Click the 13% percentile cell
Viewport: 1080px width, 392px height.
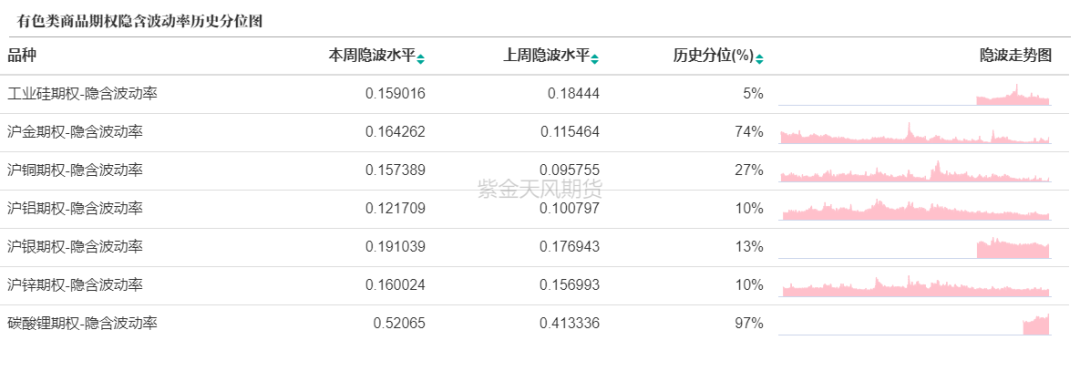(749, 247)
